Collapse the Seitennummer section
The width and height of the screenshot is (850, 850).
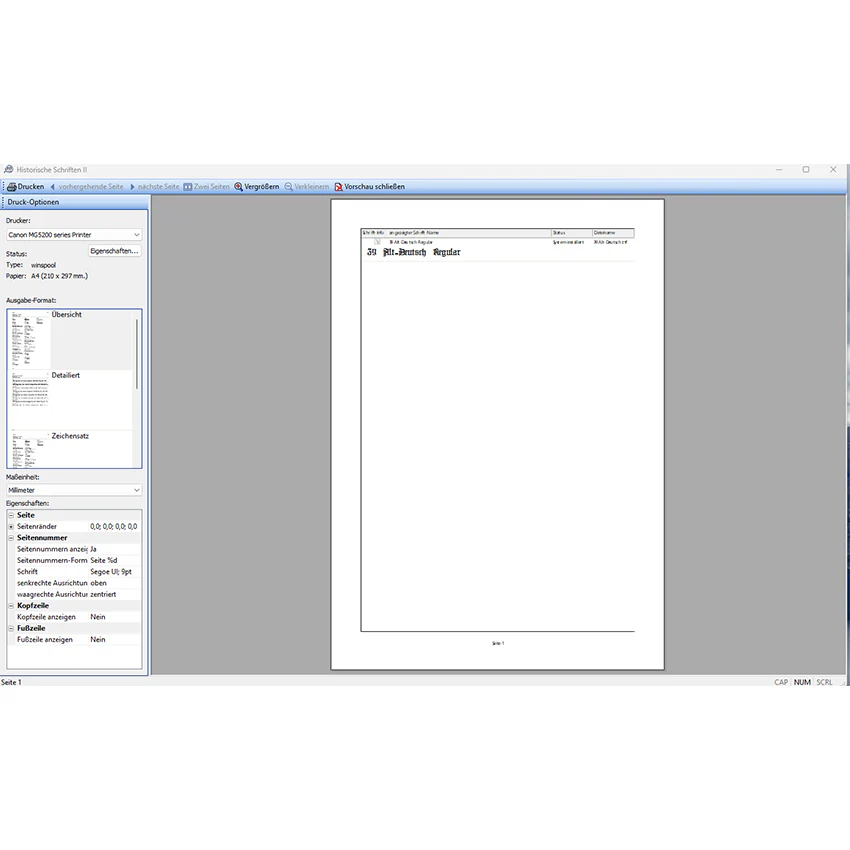pos(11,538)
